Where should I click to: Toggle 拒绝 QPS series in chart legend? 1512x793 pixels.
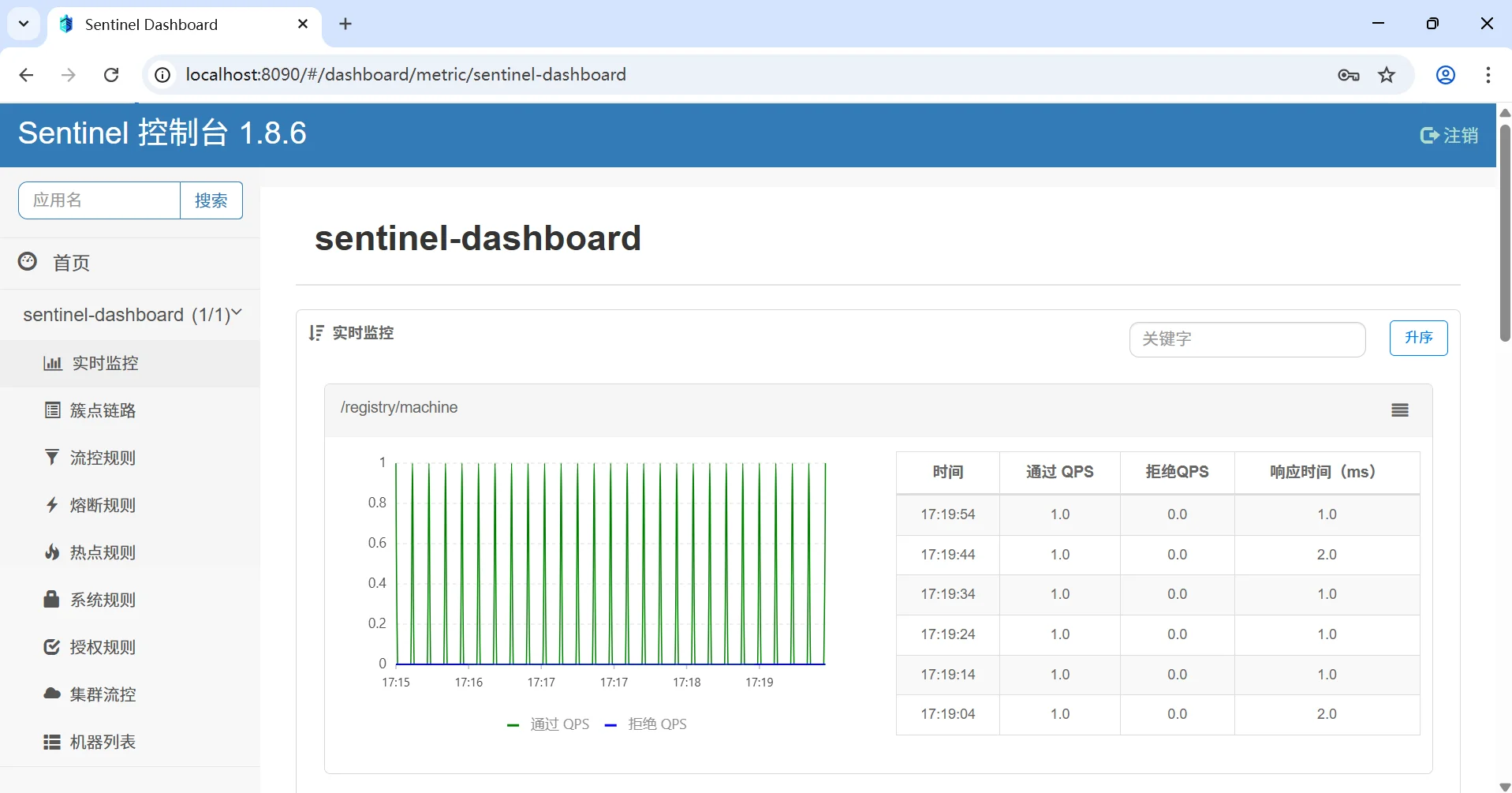point(646,724)
